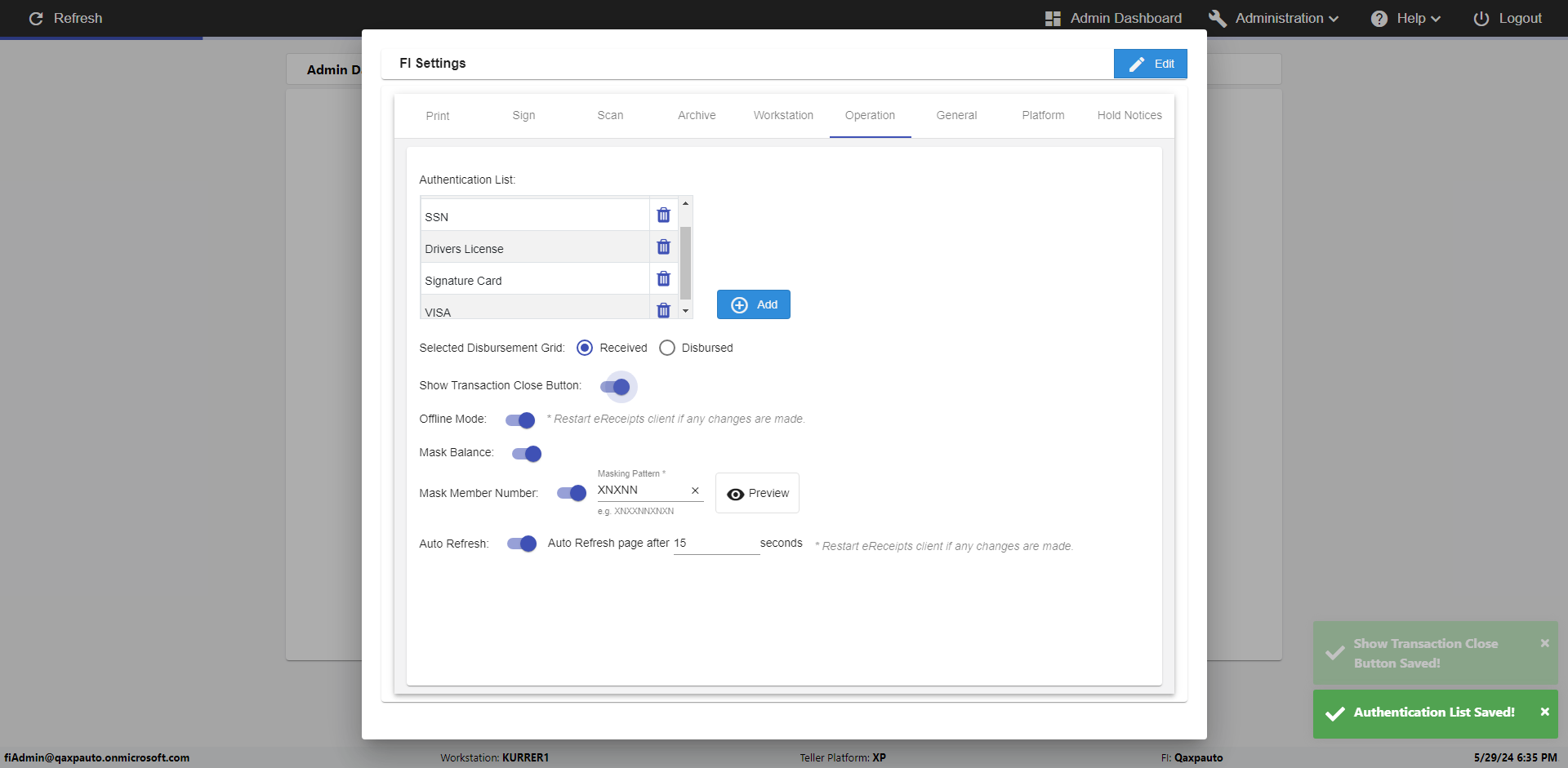Select the Disbursed disbursement grid option
1568x768 pixels.
[667, 348]
